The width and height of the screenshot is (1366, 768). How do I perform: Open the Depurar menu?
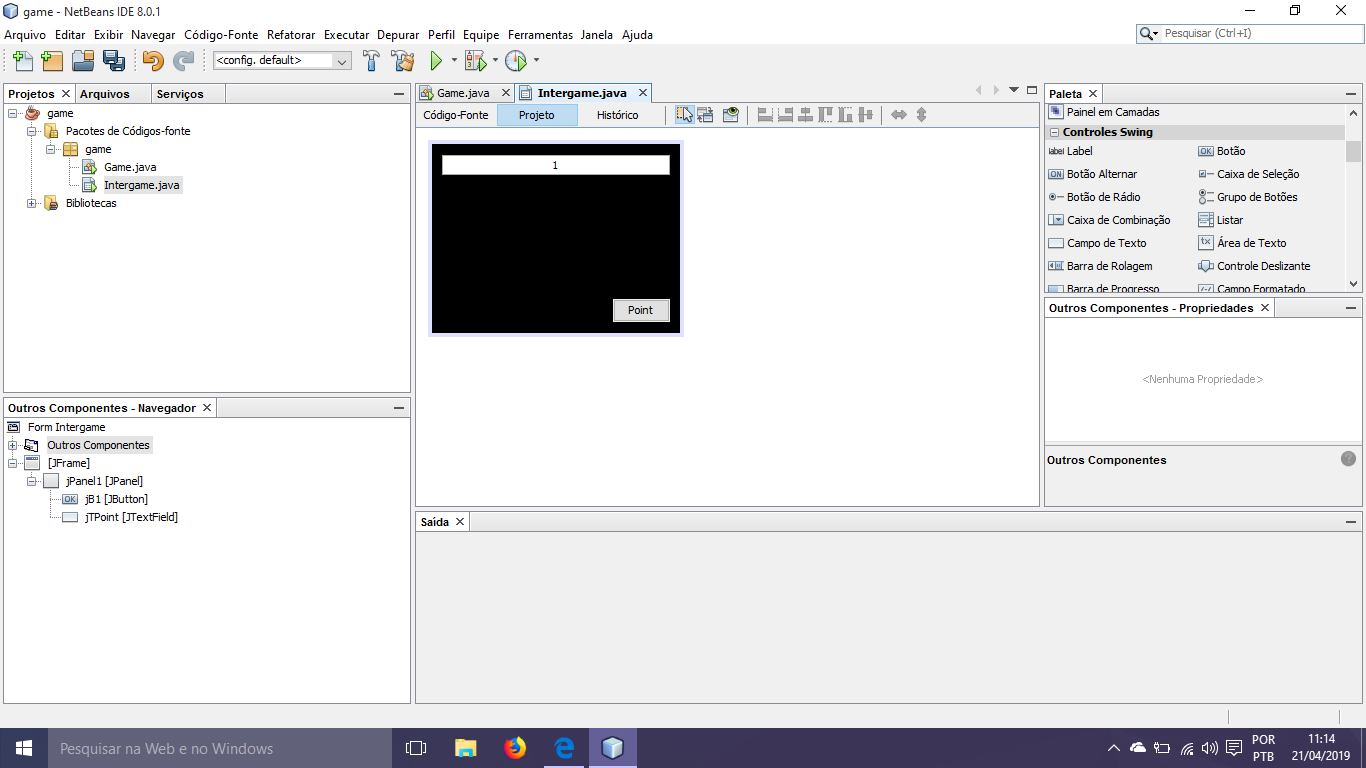[398, 34]
